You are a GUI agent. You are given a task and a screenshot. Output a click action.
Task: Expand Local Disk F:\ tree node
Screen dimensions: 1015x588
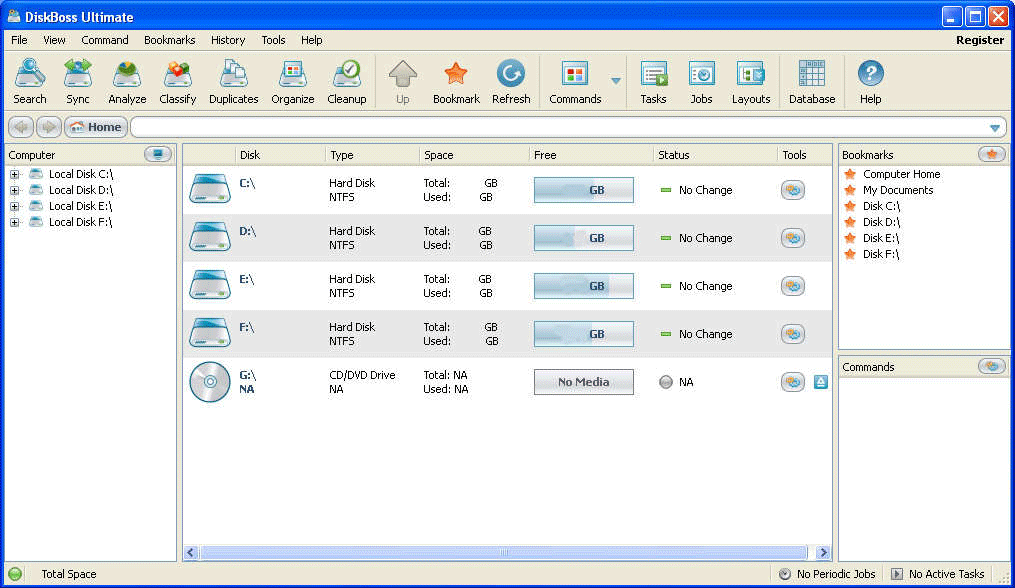(x=14, y=222)
